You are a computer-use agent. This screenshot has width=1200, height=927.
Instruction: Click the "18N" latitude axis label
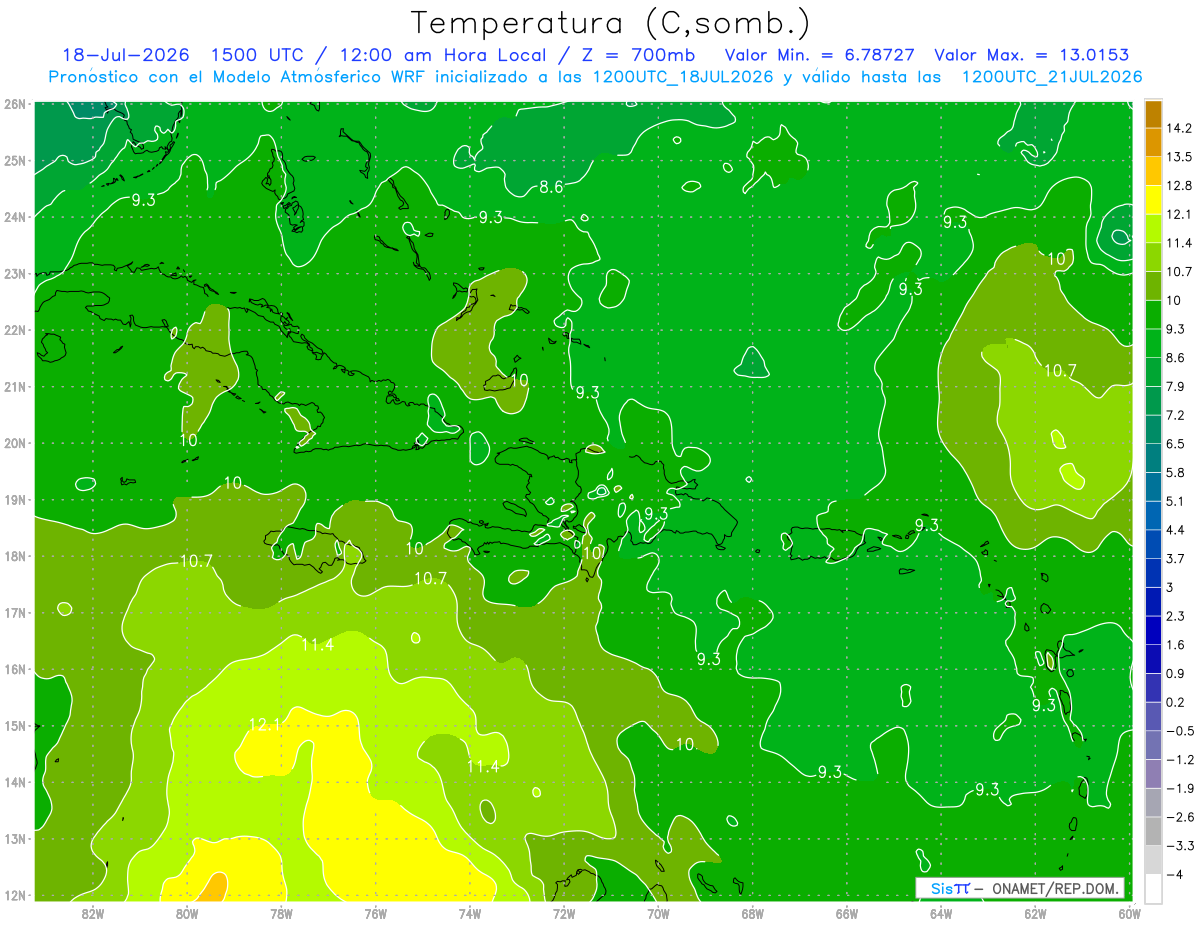point(13,556)
